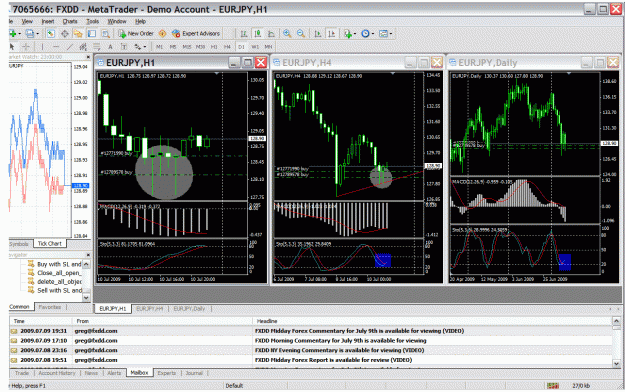625x392 pixels.
Task: Click the New Order button
Action: pos(136,34)
